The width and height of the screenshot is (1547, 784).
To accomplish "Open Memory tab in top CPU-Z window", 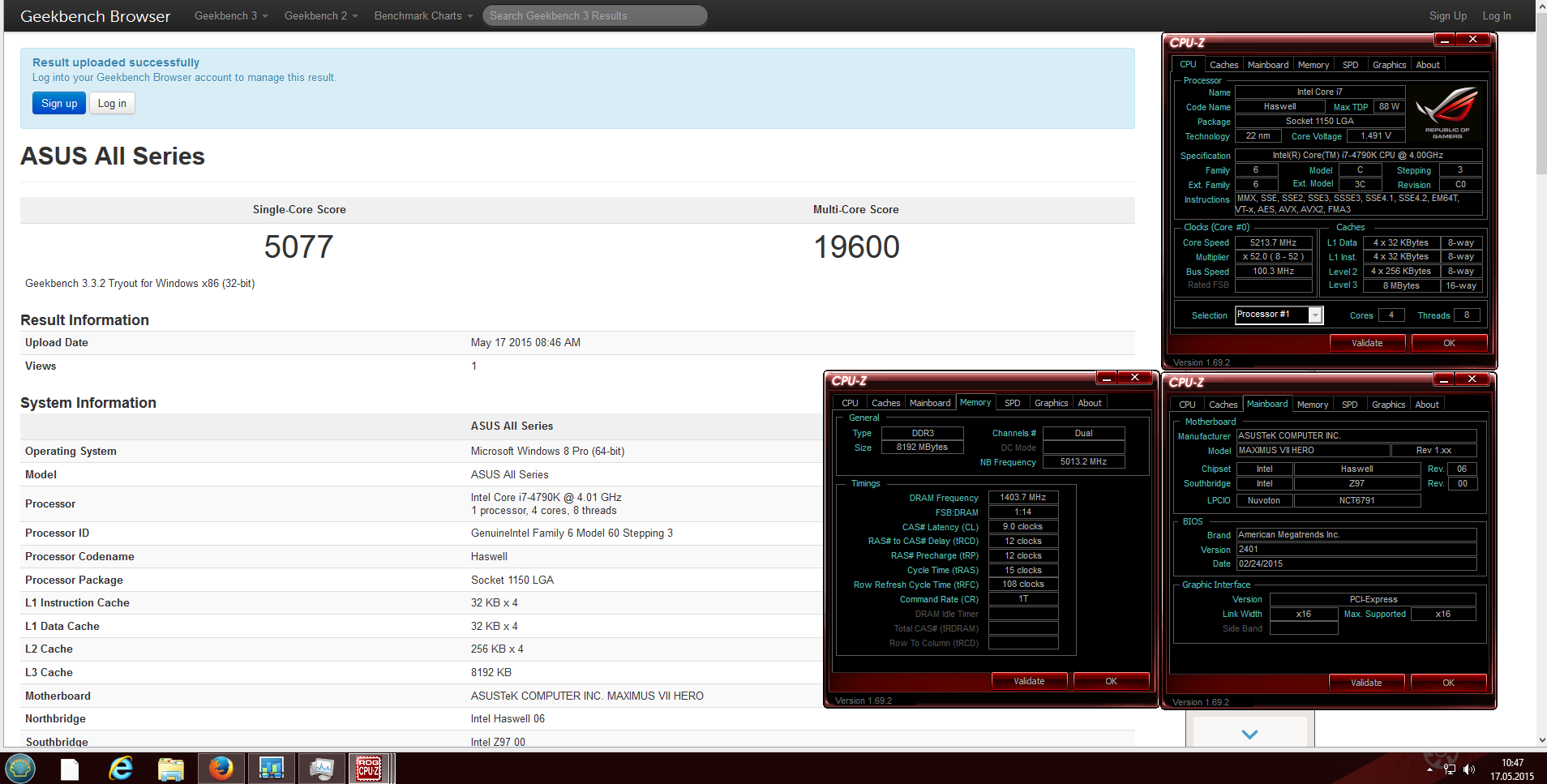I will pyautogui.click(x=1313, y=65).
